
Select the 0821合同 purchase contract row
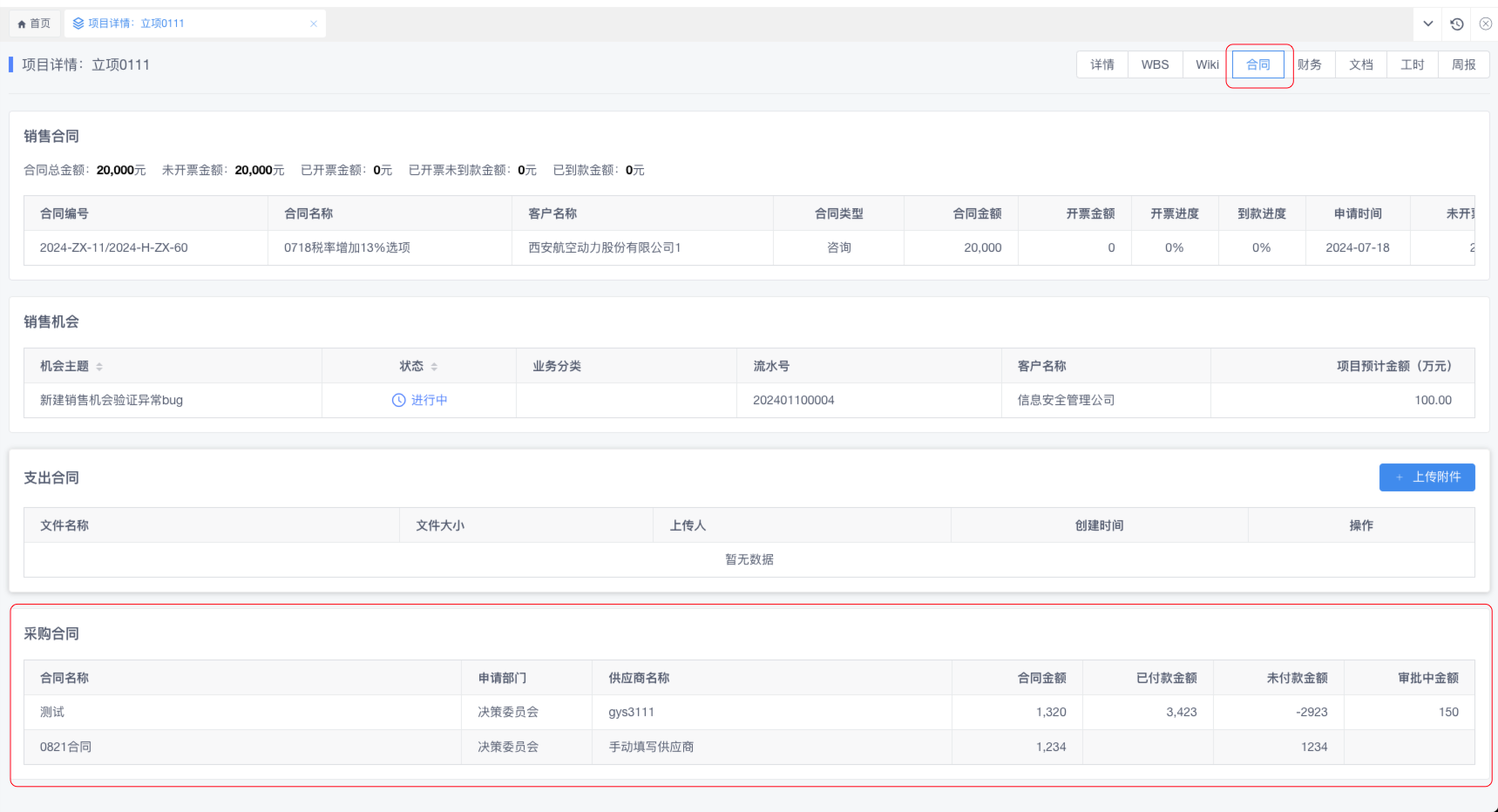coord(66,747)
